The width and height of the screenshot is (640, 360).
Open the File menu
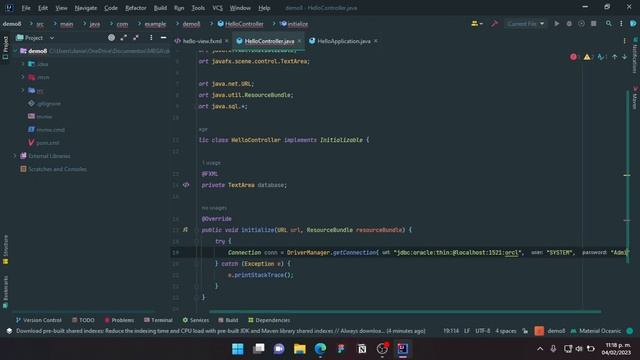point(26,8)
